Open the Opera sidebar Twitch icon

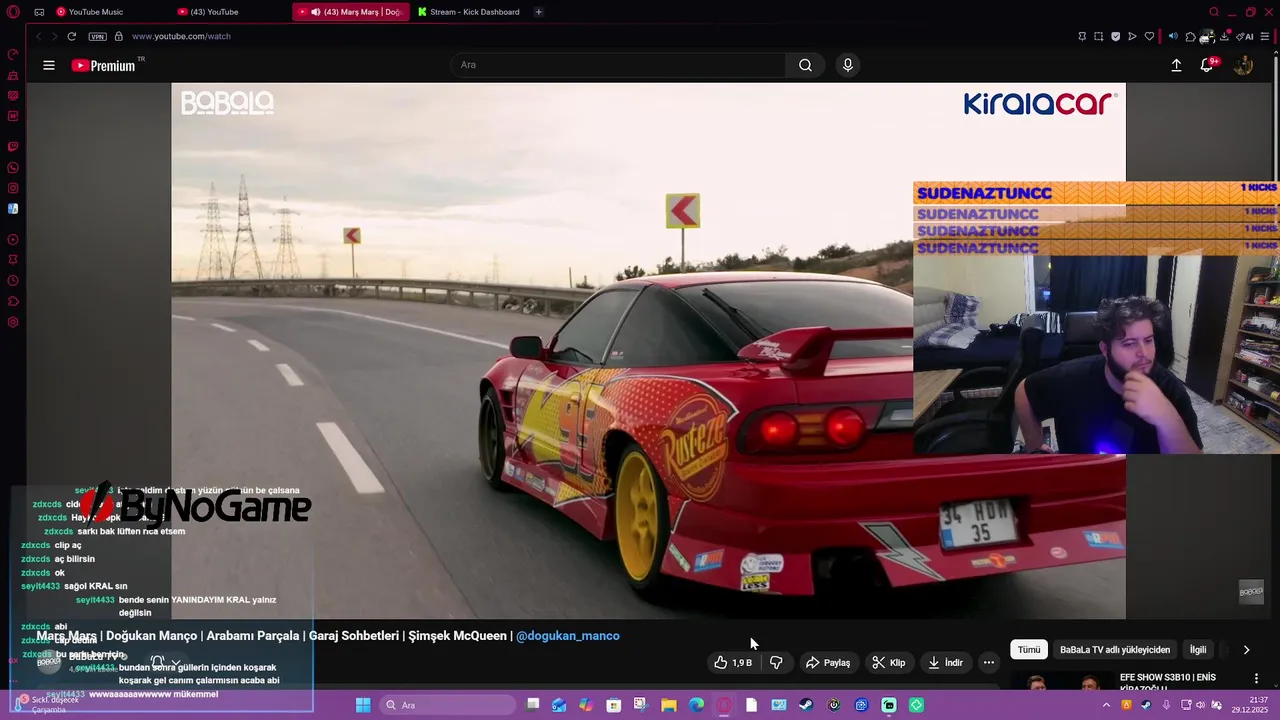point(13,146)
